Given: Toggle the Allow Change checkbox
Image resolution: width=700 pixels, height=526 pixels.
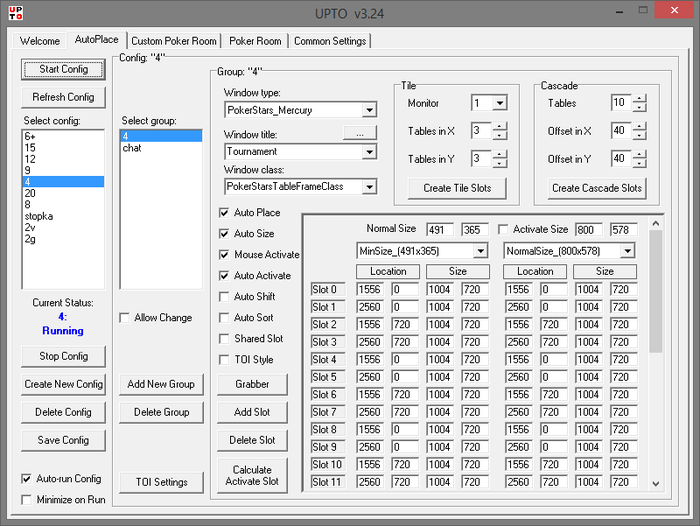Looking at the screenshot, I should 125,318.
